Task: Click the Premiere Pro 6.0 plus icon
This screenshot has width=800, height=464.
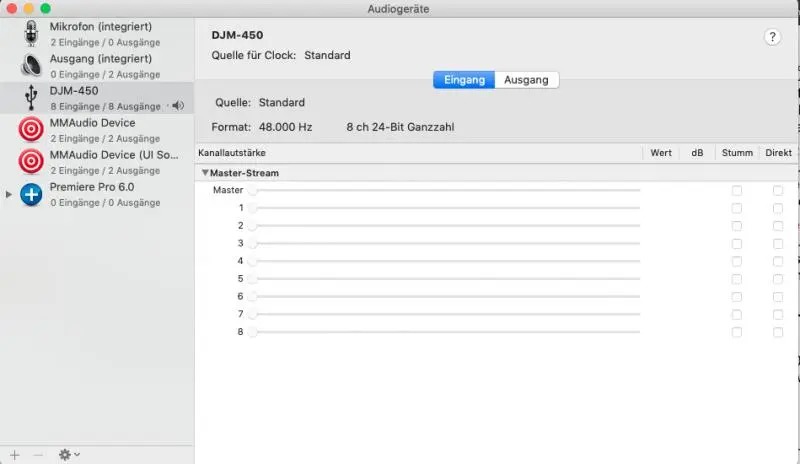Action: 31,193
